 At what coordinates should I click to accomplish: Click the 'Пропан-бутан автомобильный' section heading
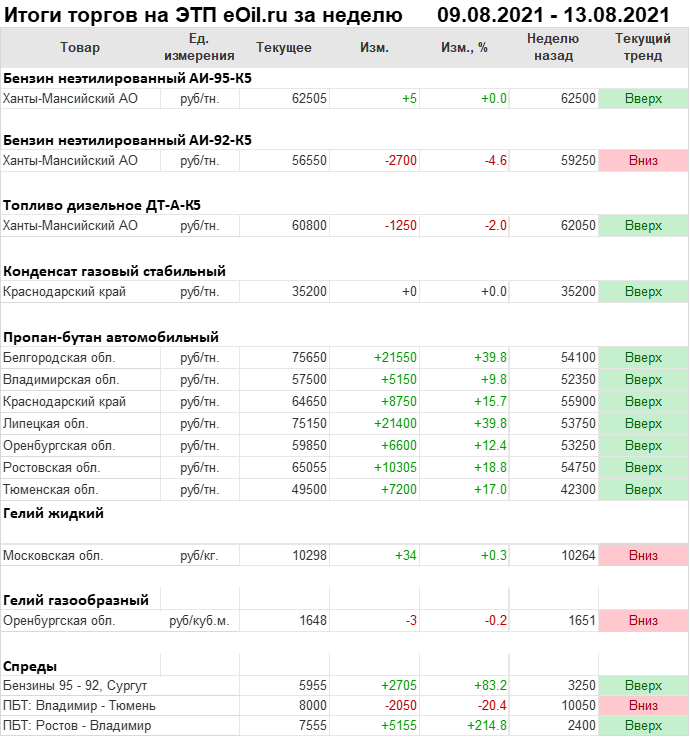(x=111, y=337)
